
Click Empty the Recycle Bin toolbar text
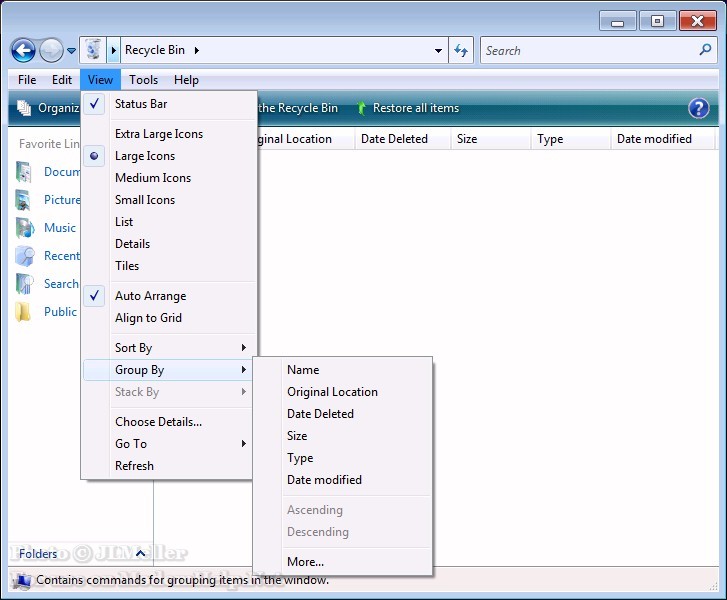[298, 108]
